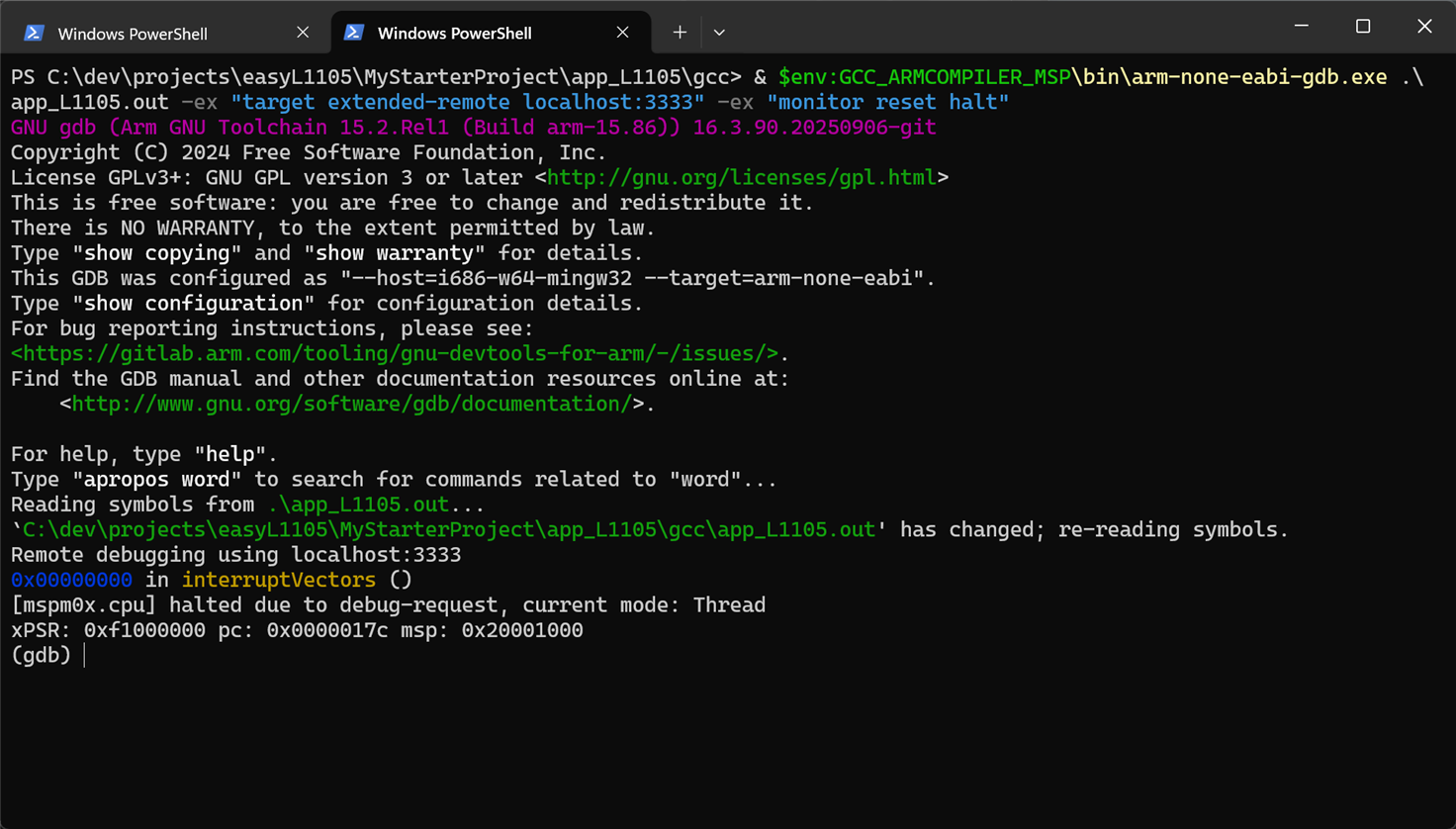The height and width of the screenshot is (829, 1456).
Task: Click "For bug reporting instructions" line
Action: 272,329
